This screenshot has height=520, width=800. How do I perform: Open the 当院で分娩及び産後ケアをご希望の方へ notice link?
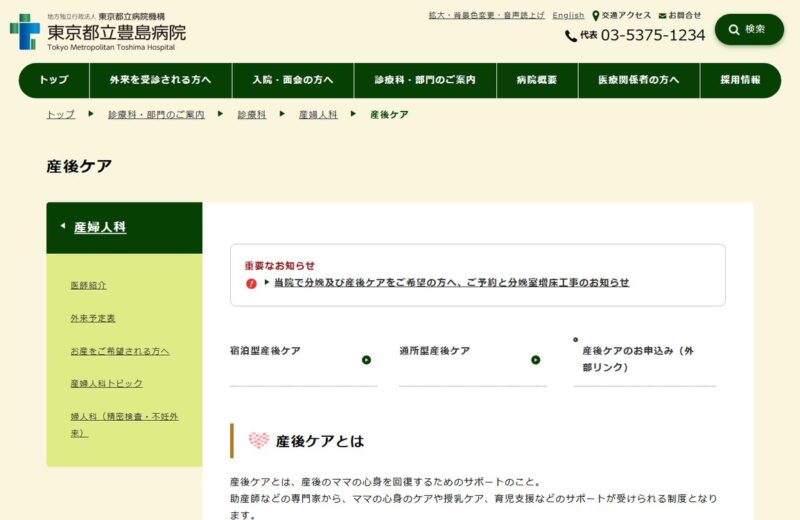[452, 282]
